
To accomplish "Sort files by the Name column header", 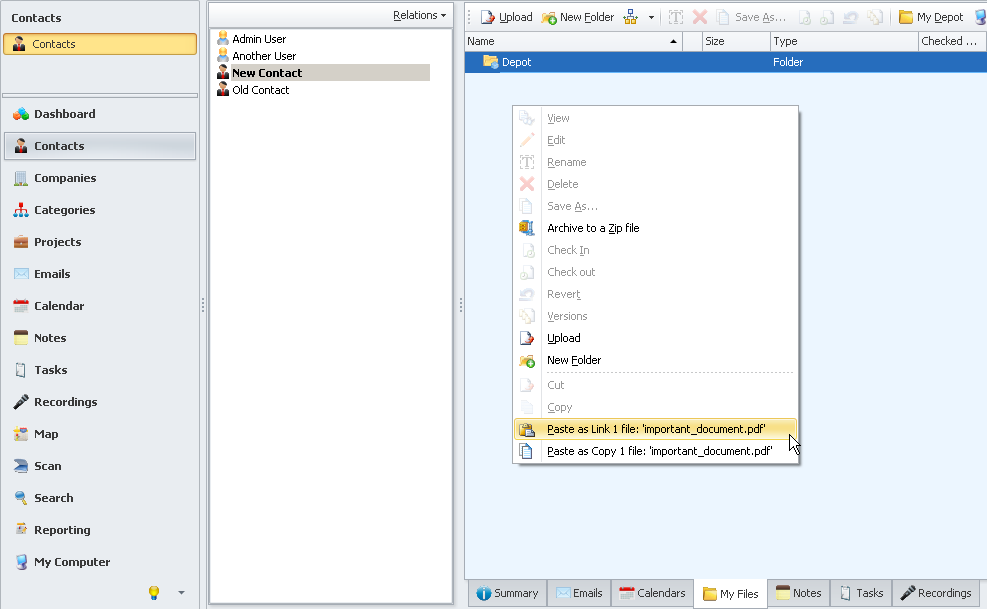I will coord(572,41).
